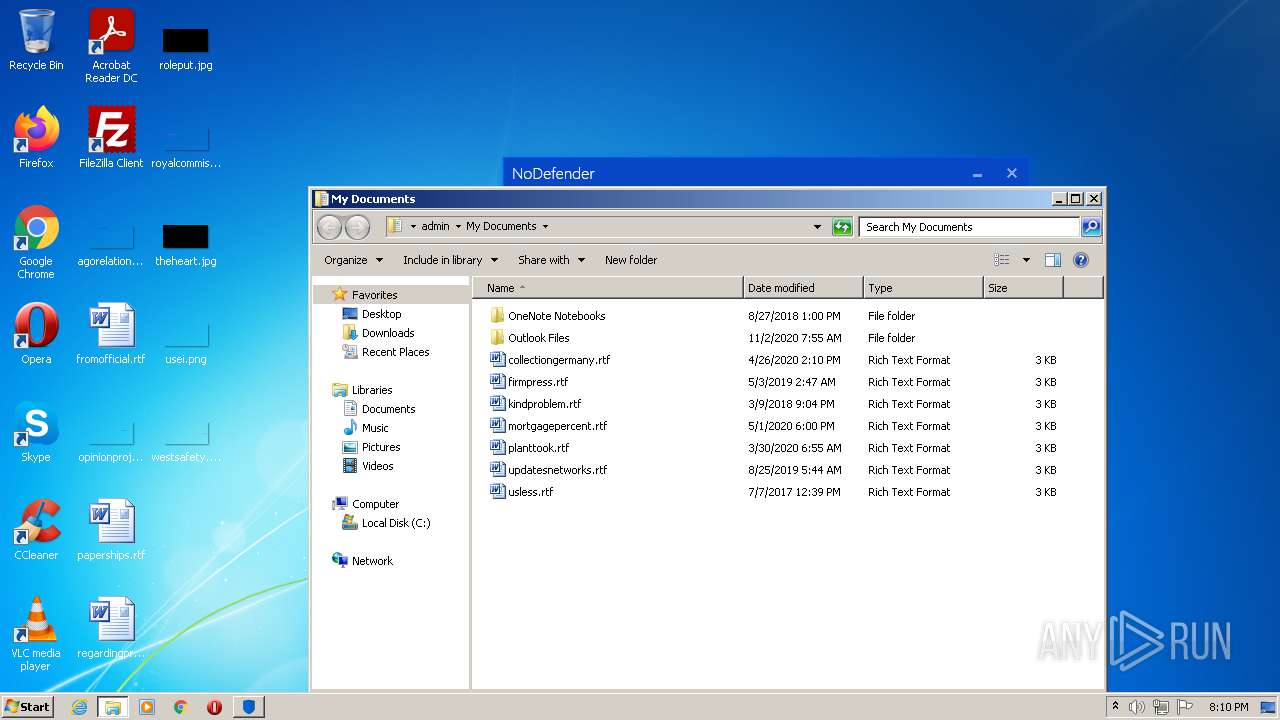Select Desktop under Favorites
Screen dimensions: 1280x720
[381, 314]
